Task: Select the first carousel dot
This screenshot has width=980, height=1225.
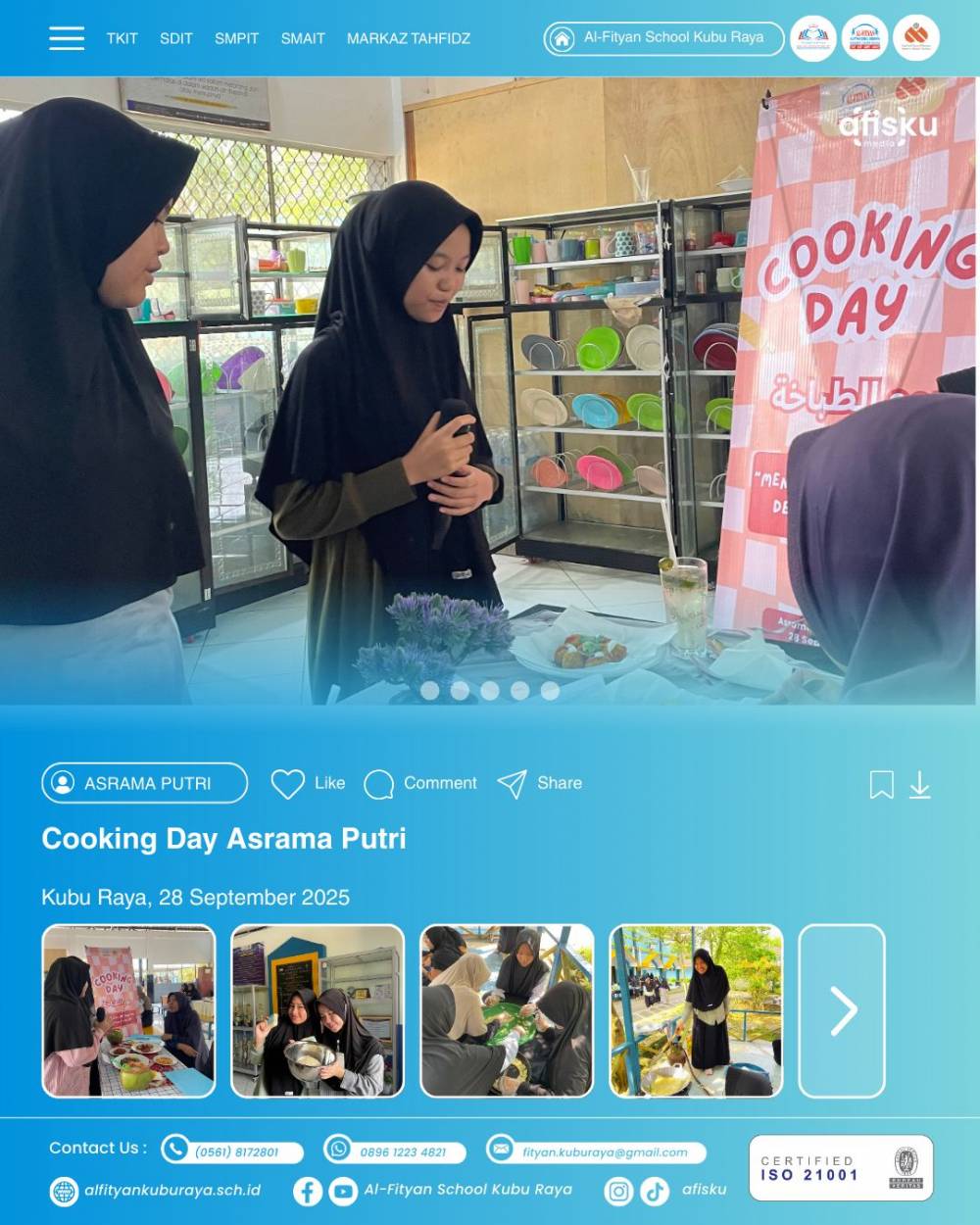Action: [429, 691]
